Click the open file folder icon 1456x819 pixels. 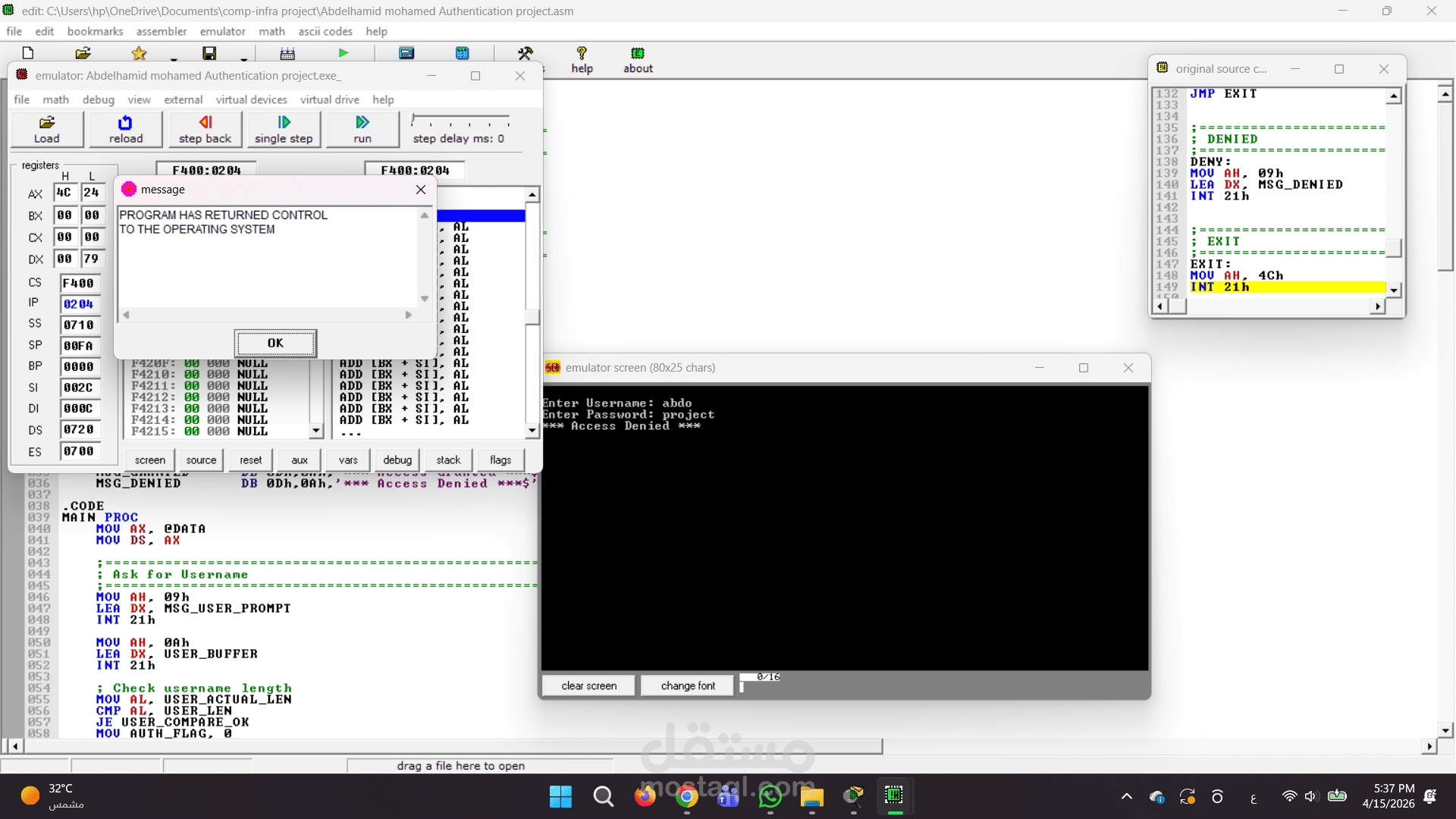pos(83,53)
